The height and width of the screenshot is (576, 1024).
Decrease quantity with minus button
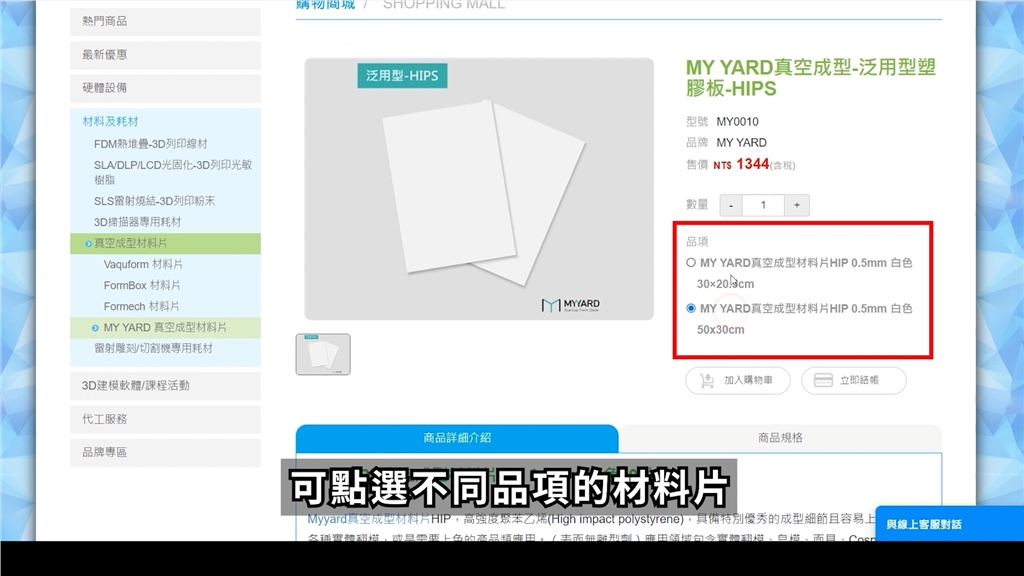tap(730, 205)
